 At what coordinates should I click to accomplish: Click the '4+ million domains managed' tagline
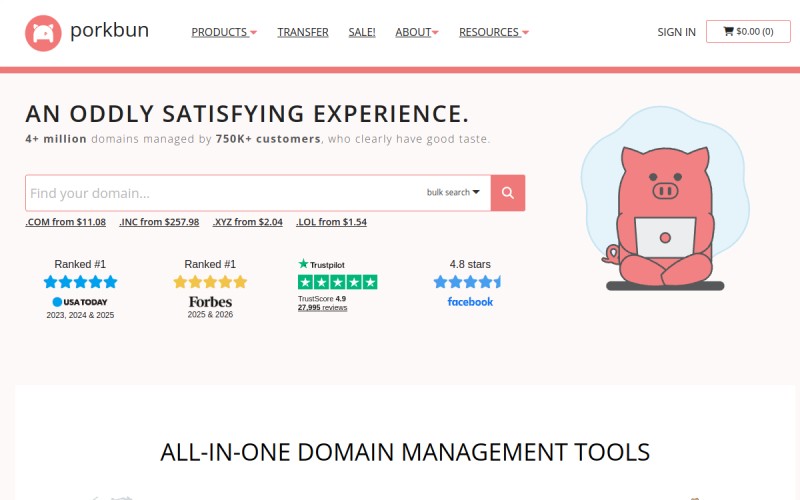tap(258, 139)
